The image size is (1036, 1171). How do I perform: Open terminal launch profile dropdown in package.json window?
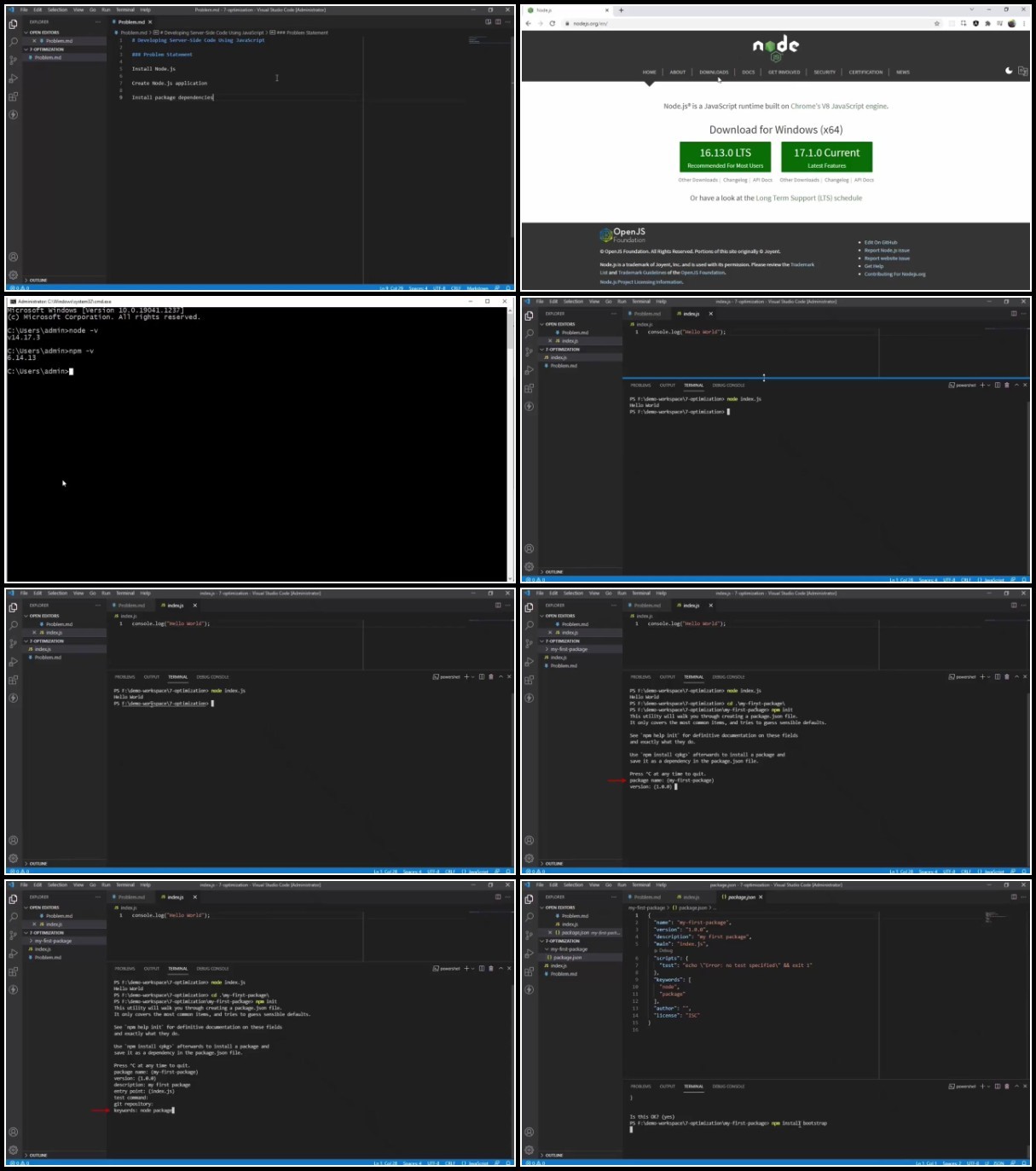[988, 1087]
